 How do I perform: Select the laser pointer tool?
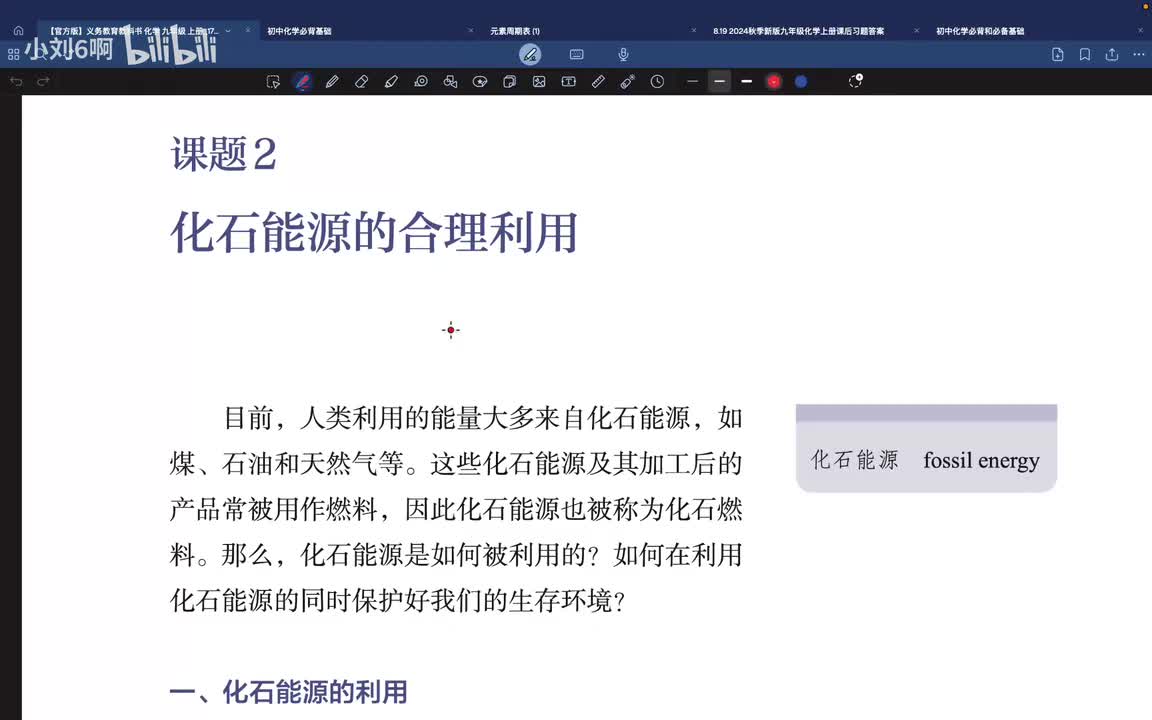(627, 82)
